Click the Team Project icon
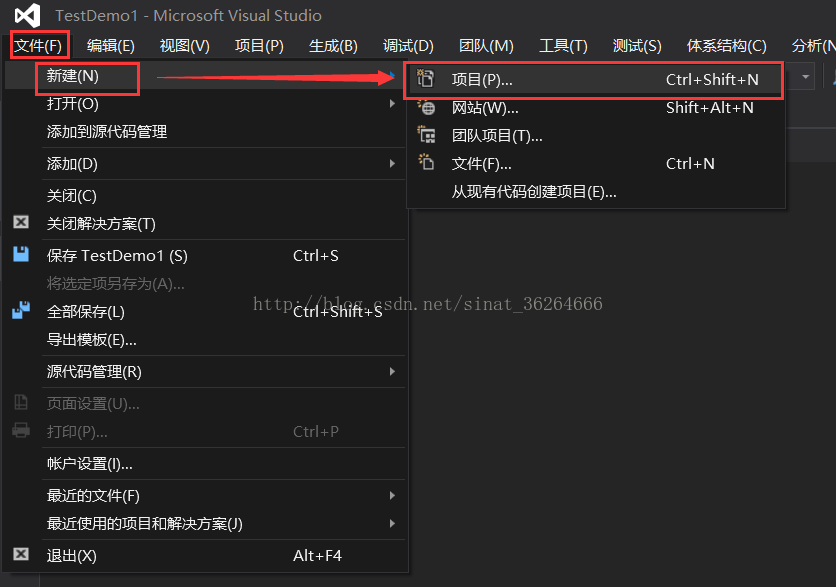The width and height of the screenshot is (836, 587). point(426,135)
